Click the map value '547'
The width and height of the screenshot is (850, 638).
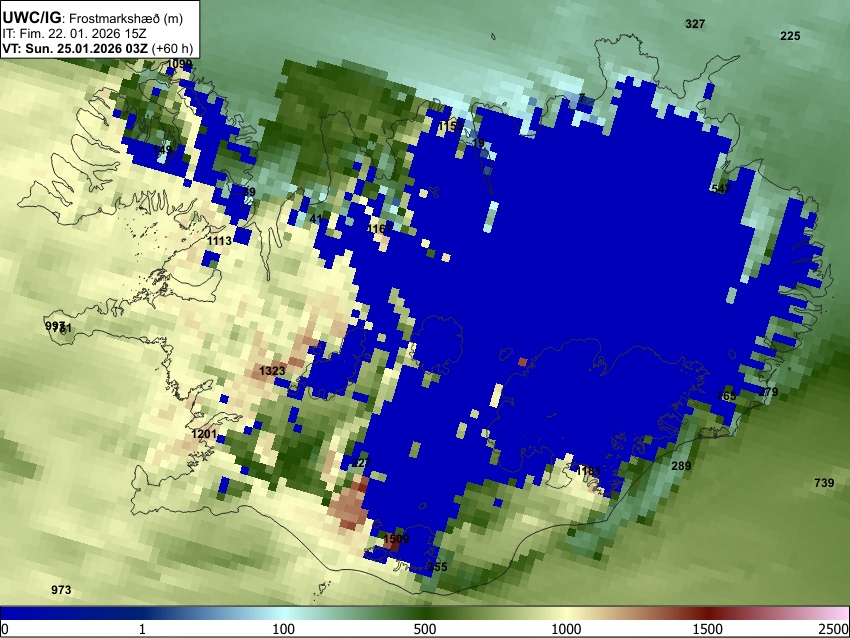click(x=721, y=189)
